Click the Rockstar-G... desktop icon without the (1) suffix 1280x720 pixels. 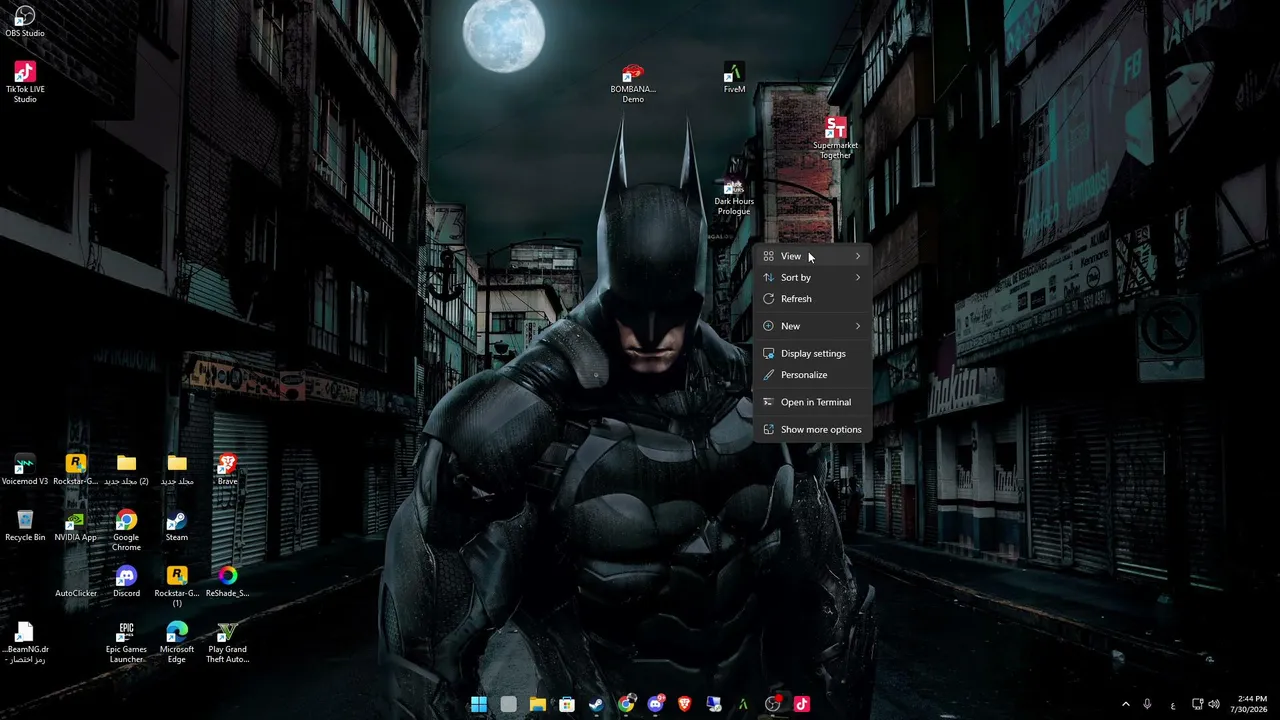pos(76,470)
